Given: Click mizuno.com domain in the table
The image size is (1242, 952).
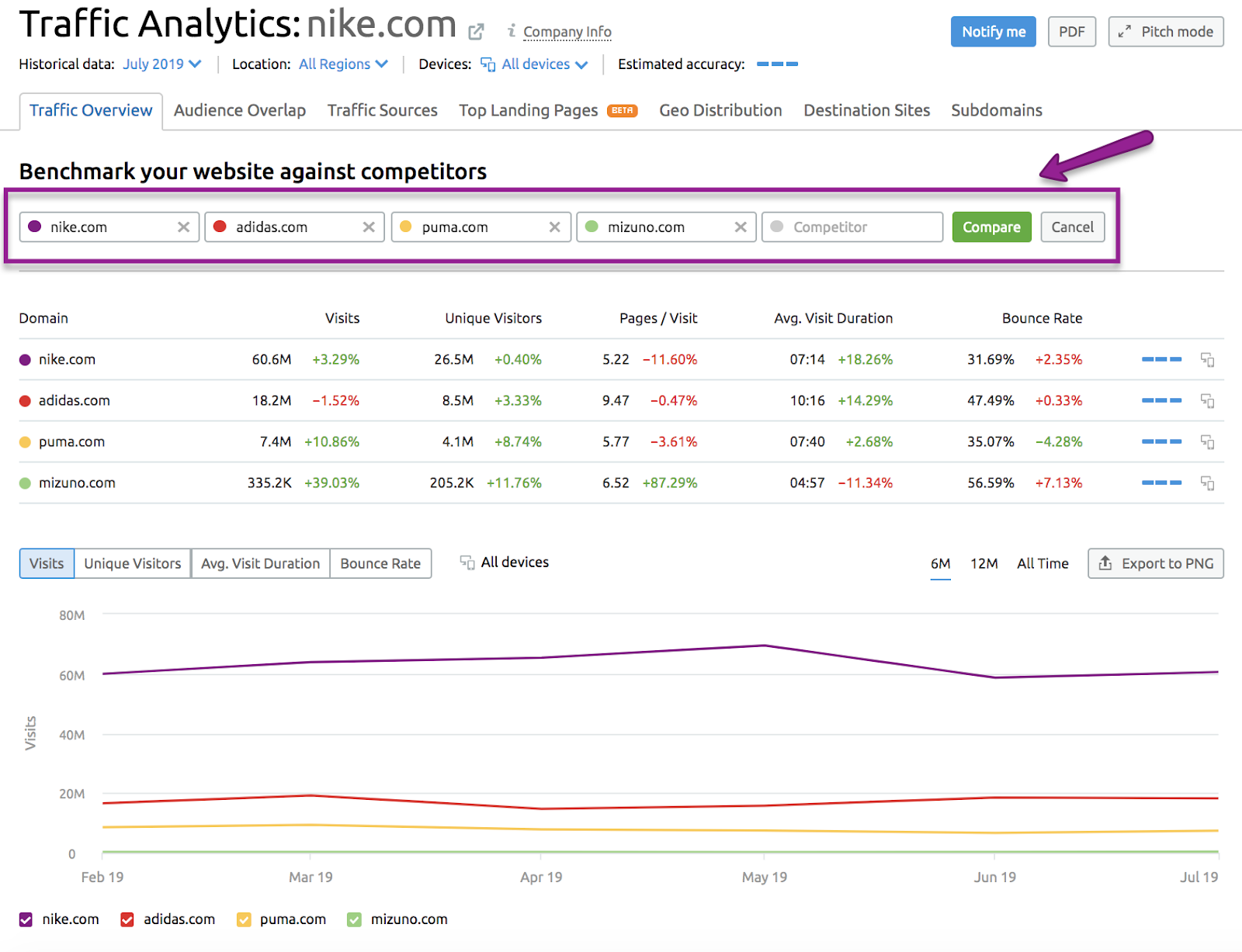Looking at the screenshot, I should [x=77, y=483].
